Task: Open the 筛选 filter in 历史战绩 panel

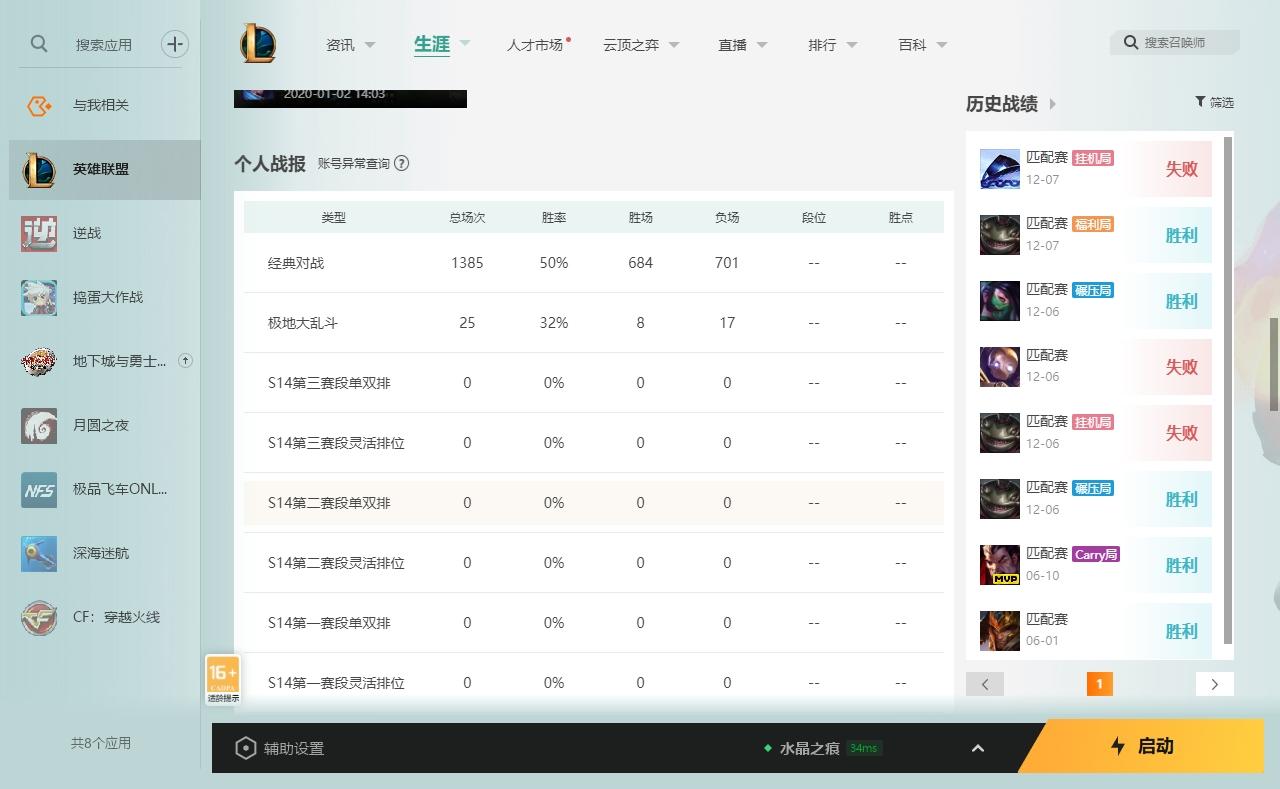Action: tap(1214, 102)
